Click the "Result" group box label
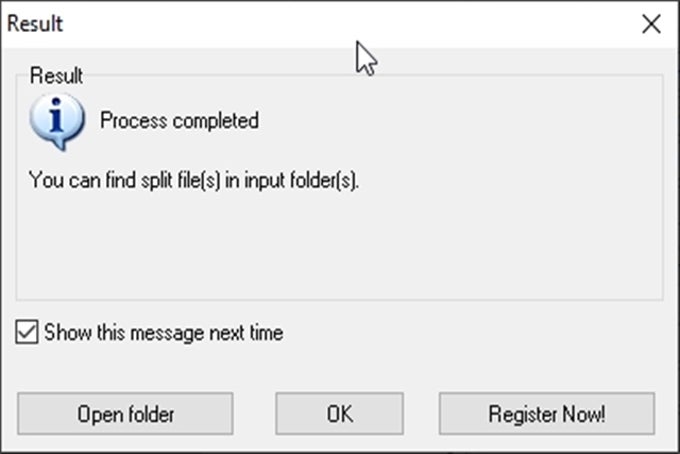 [56, 76]
